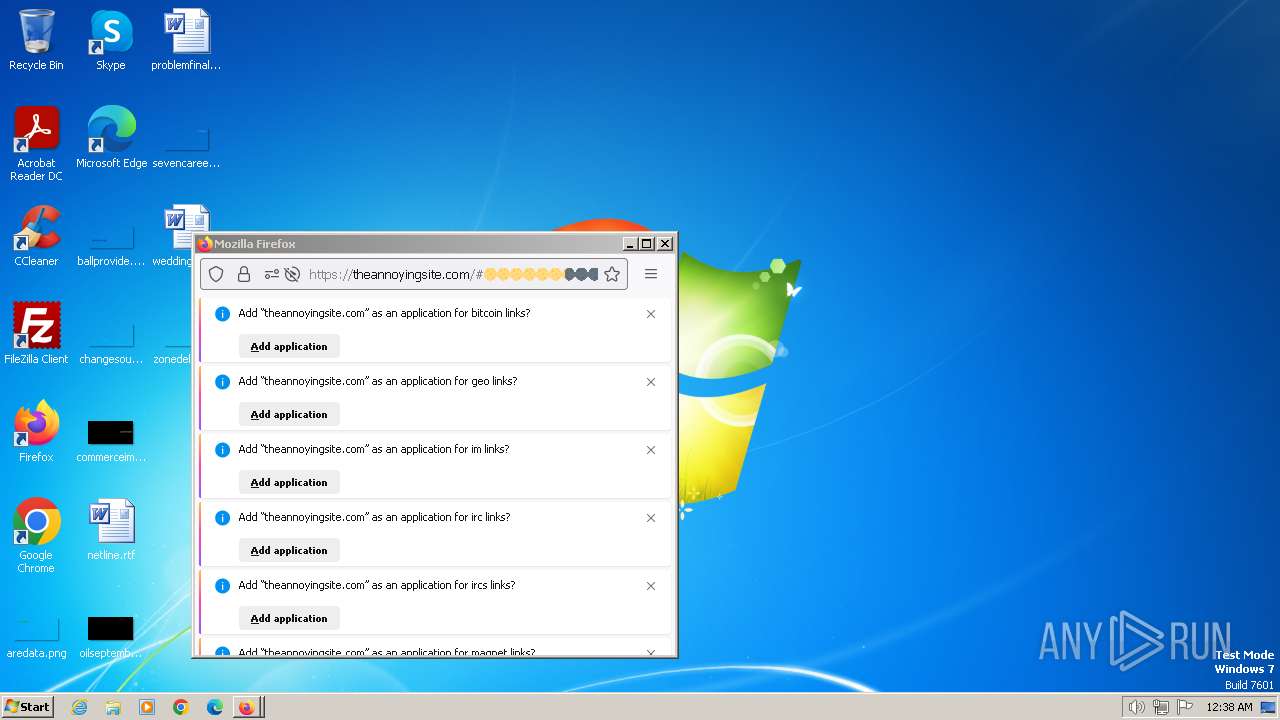Open the volume control in system tray

[1136, 707]
